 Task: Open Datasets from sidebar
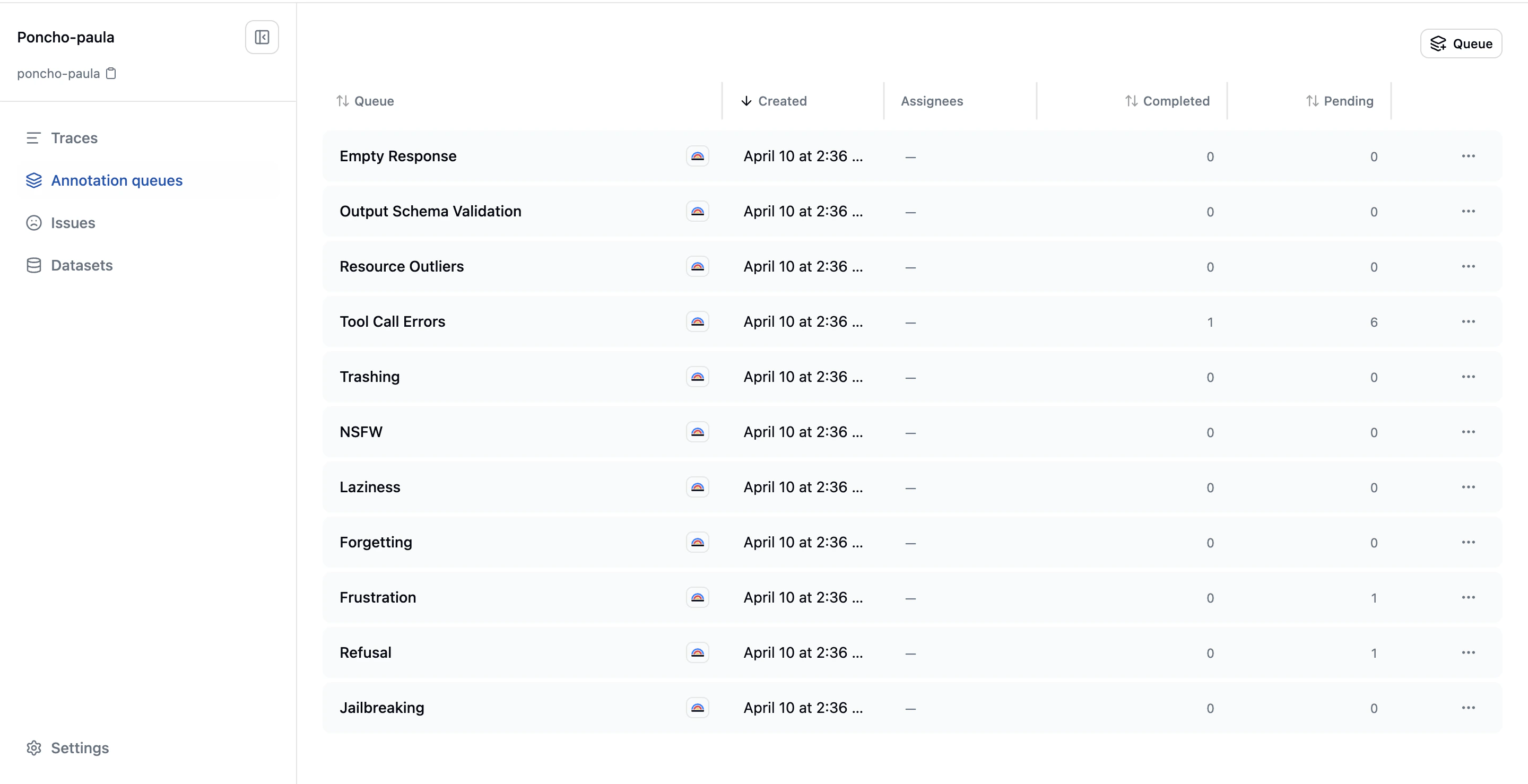tap(81, 265)
